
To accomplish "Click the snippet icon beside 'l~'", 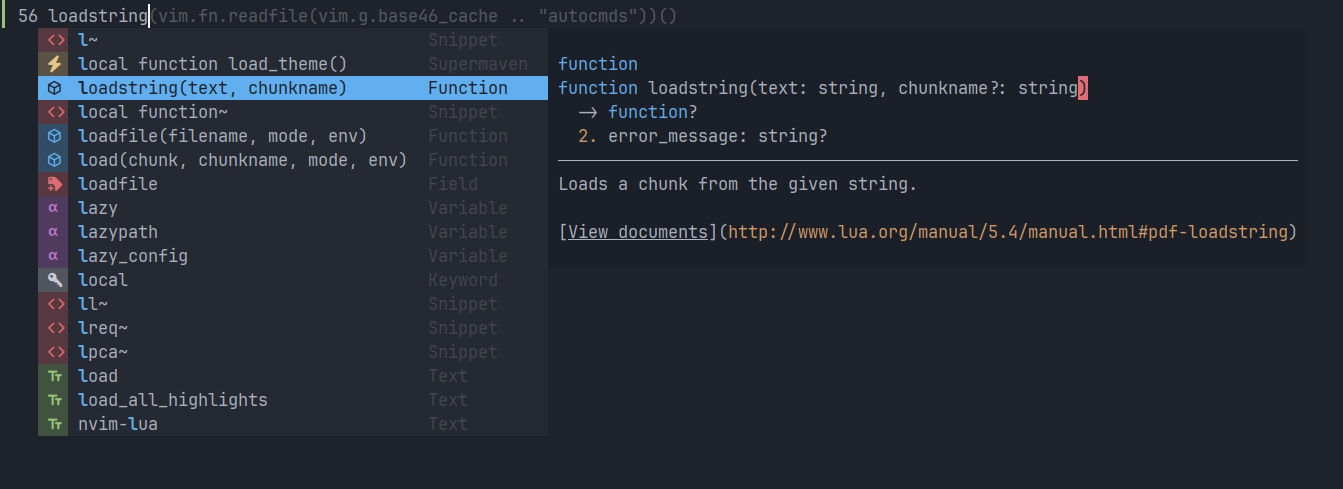I will coord(55,40).
